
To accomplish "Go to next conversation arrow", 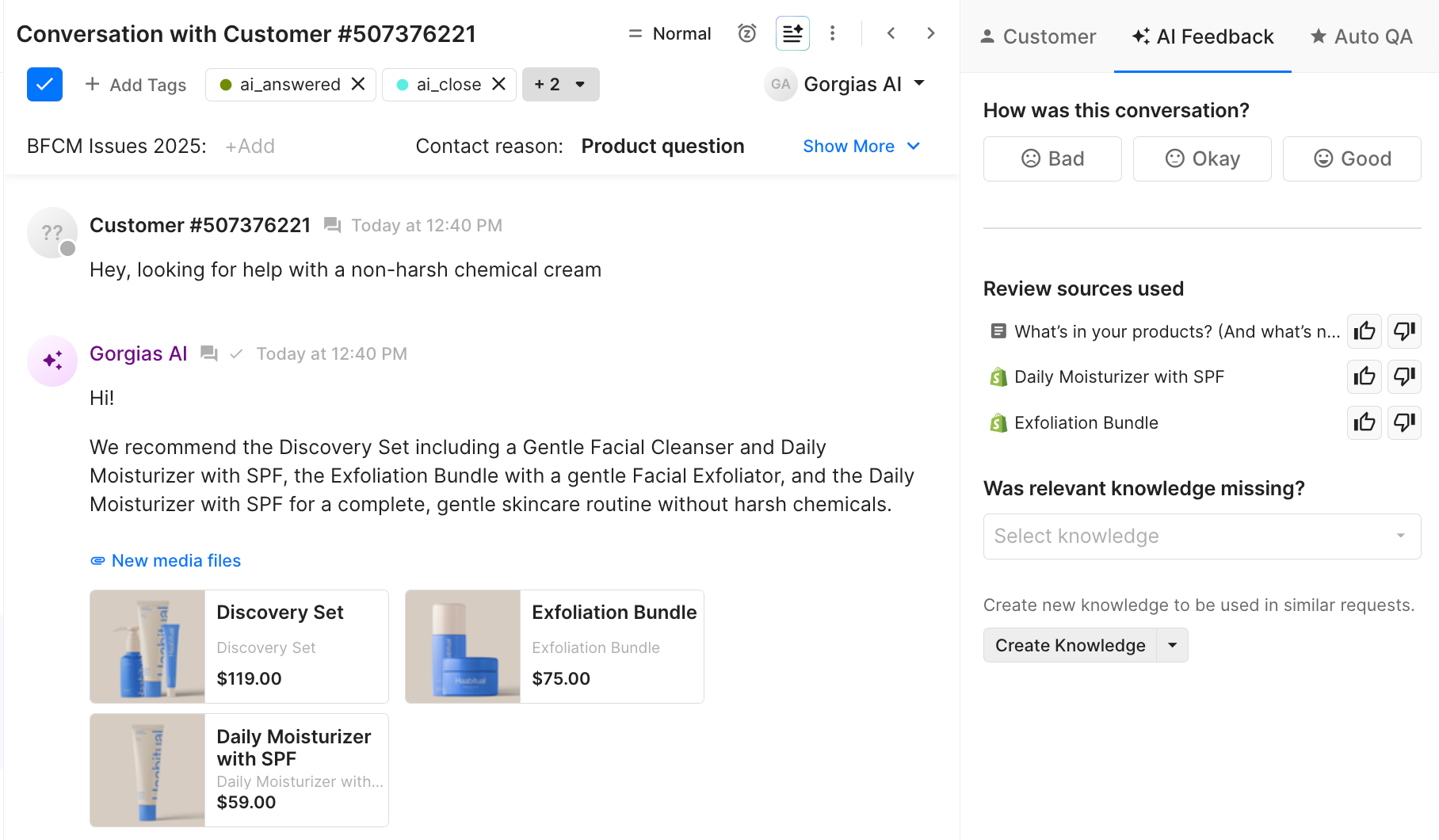I will [931, 33].
